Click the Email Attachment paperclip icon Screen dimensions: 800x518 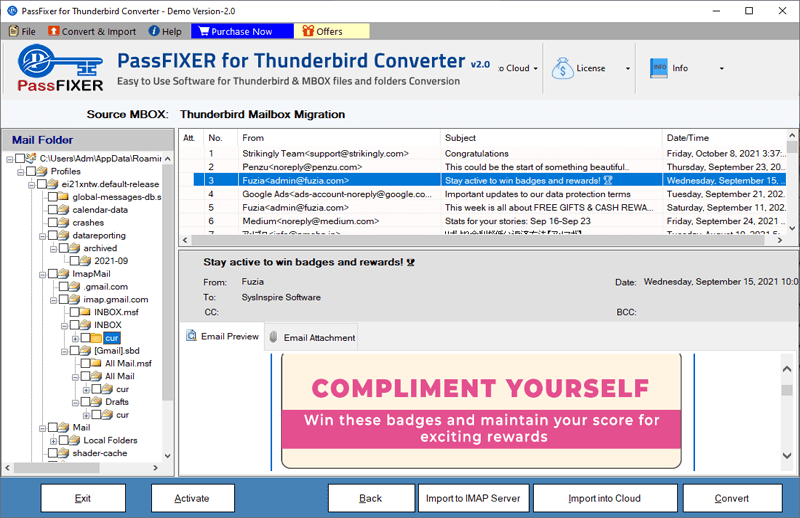click(273, 337)
